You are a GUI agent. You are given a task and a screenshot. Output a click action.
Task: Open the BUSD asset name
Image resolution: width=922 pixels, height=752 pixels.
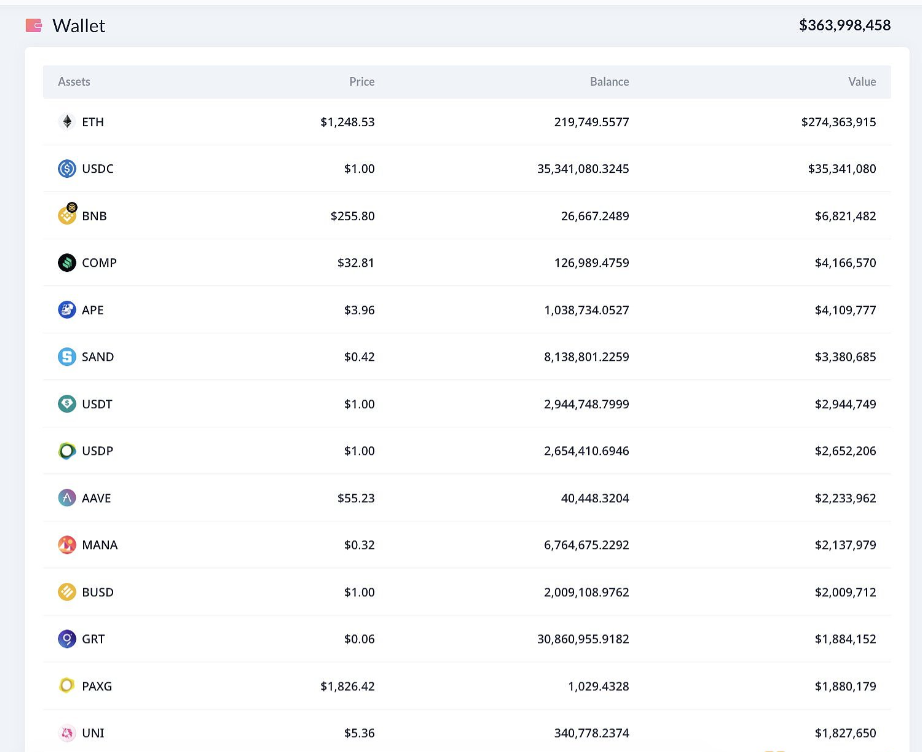click(98, 592)
